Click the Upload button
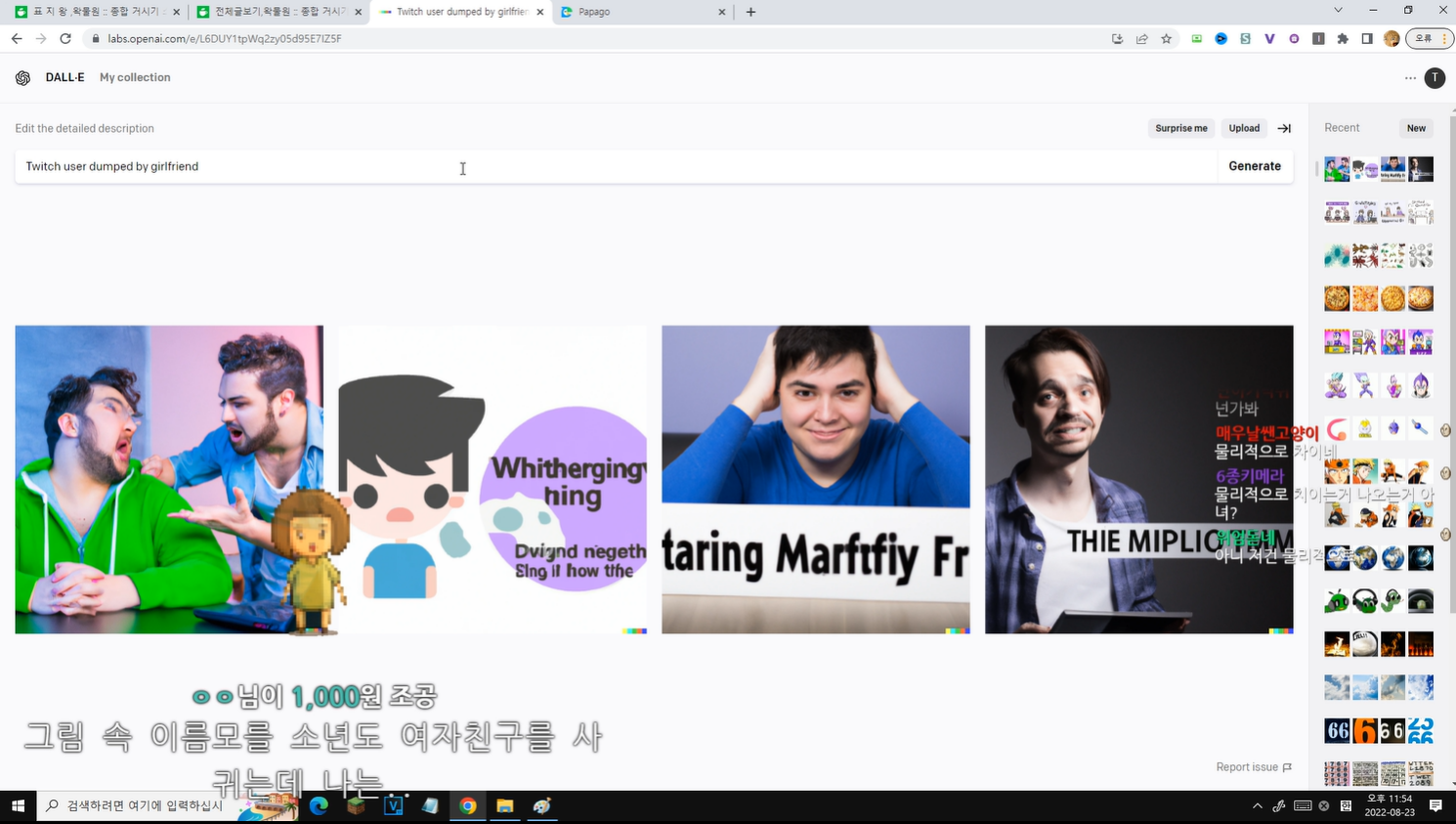The image size is (1456, 824). coord(1244,128)
